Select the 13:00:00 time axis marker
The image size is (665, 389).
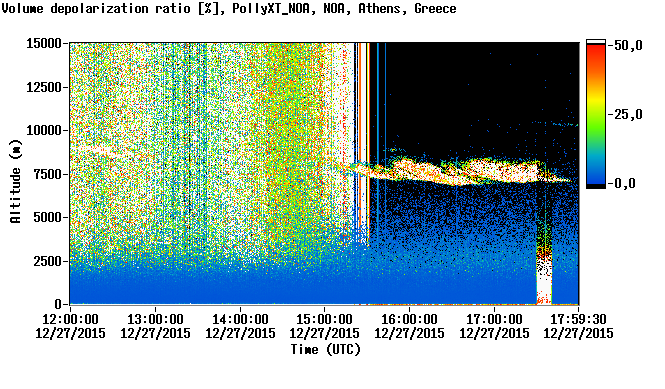[x=155, y=326]
